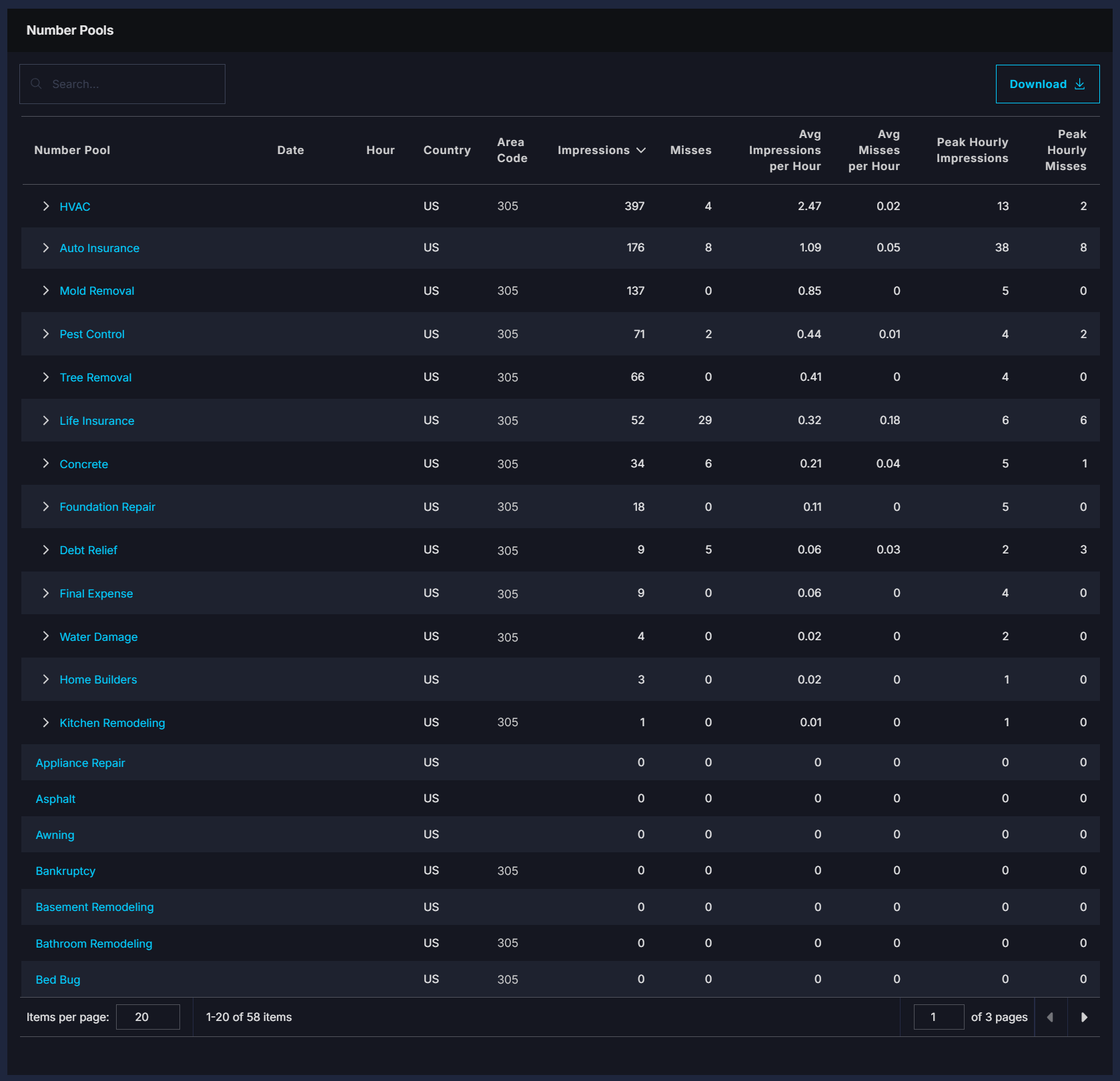Open the Items per page selector

tap(148, 1017)
